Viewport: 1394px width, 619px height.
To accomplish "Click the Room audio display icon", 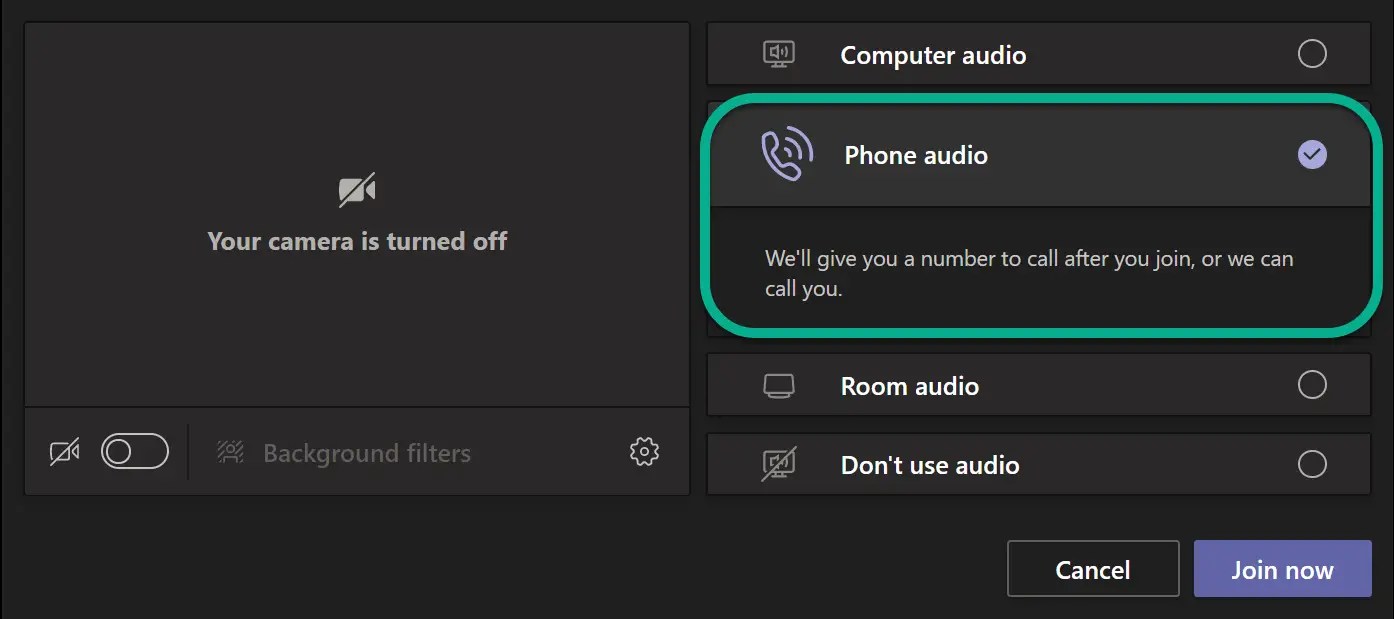I will coord(778,385).
